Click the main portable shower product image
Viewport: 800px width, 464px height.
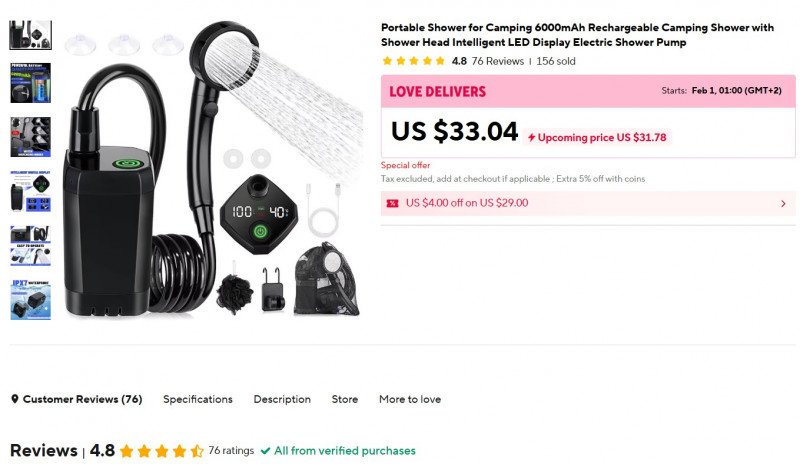pyautogui.click(x=212, y=168)
